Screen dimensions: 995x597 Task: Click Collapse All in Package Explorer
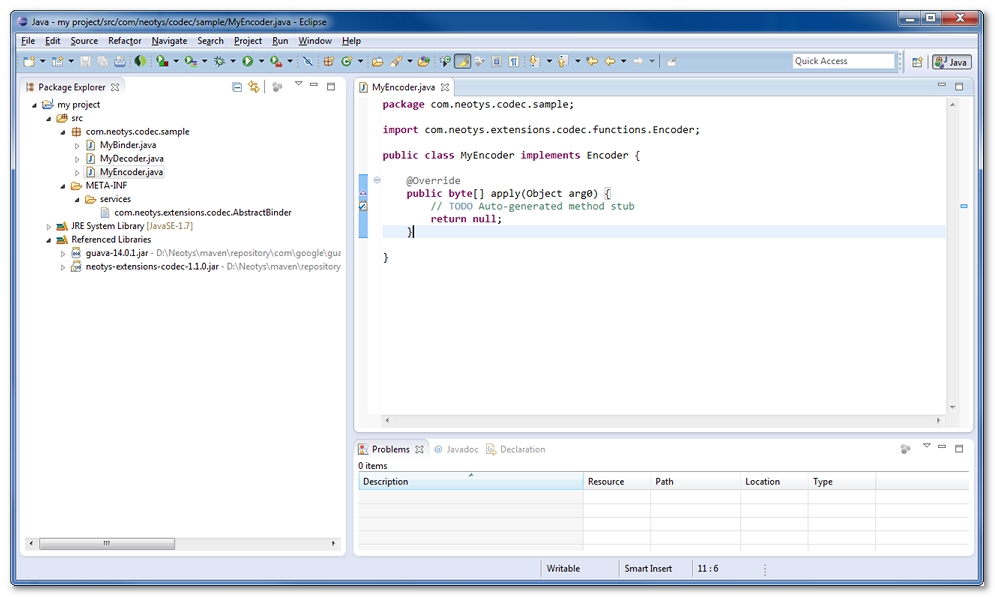pyautogui.click(x=237, y=87)
